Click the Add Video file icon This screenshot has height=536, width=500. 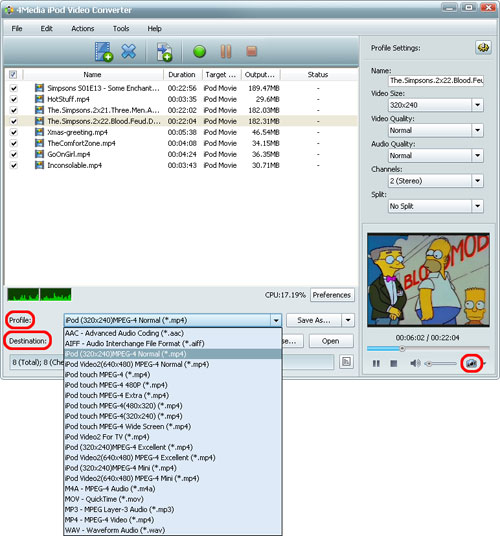(x=104, y=52)
